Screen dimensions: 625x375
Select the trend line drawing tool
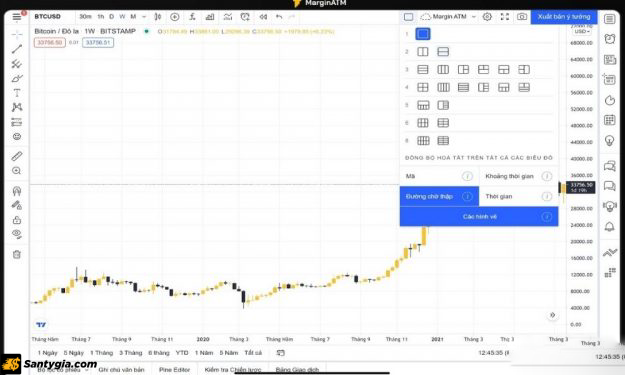click(17, 49)
